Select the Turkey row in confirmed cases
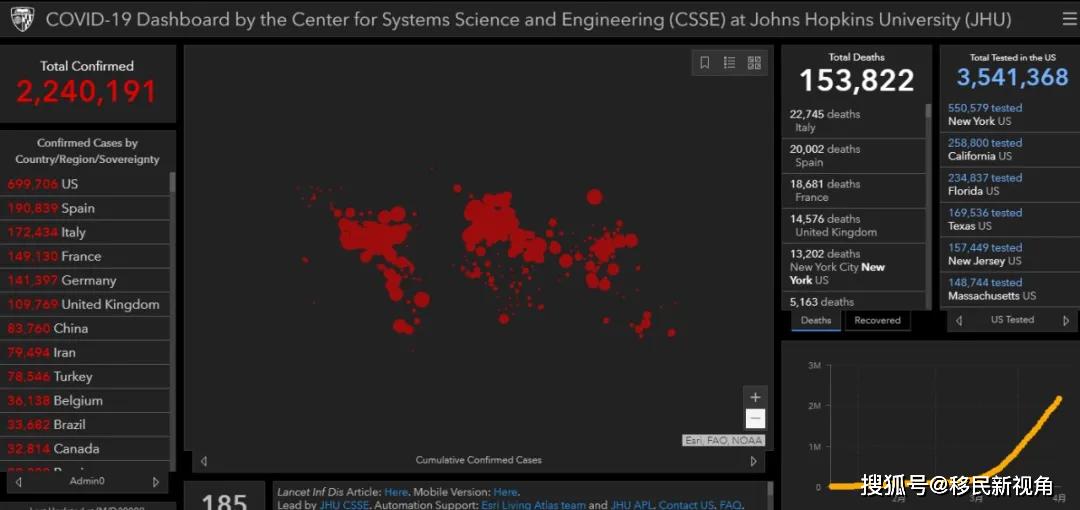1080x510 pixels. (85, 377)
